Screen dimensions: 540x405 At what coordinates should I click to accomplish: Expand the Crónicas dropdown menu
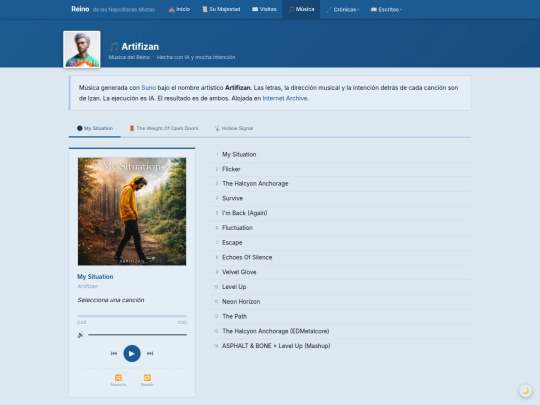(343, 9)
